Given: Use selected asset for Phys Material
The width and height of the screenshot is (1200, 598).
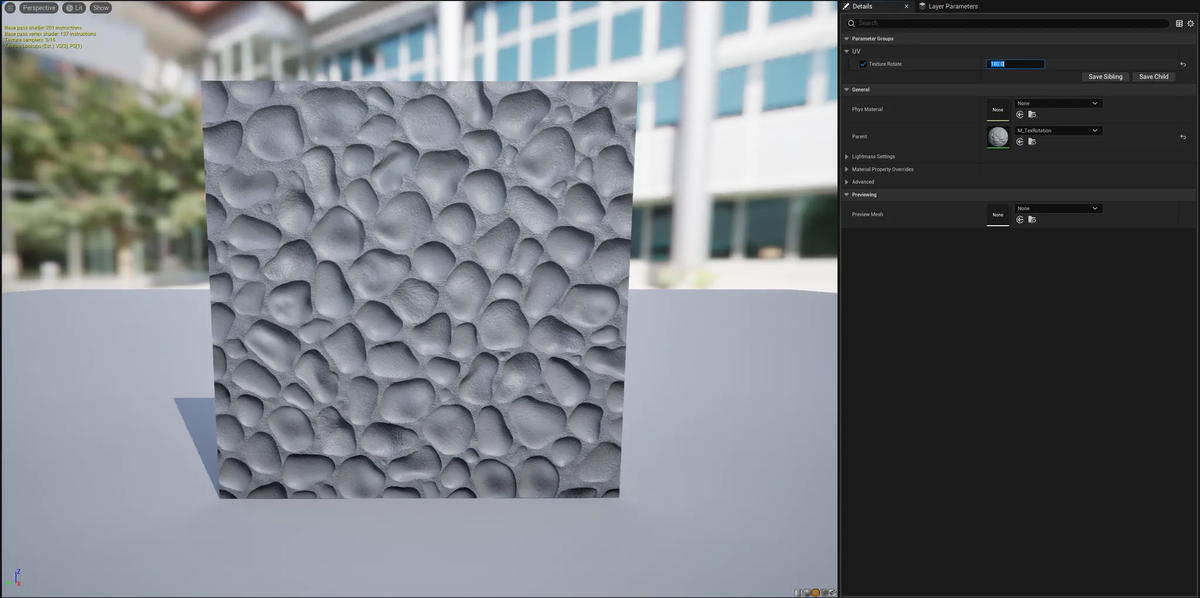Looking at the screenshot, I should tap(1020, 114).
